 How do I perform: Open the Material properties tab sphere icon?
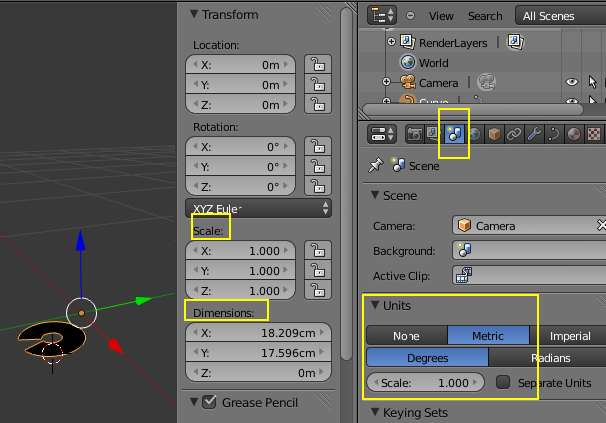click(x=574, y=134)
